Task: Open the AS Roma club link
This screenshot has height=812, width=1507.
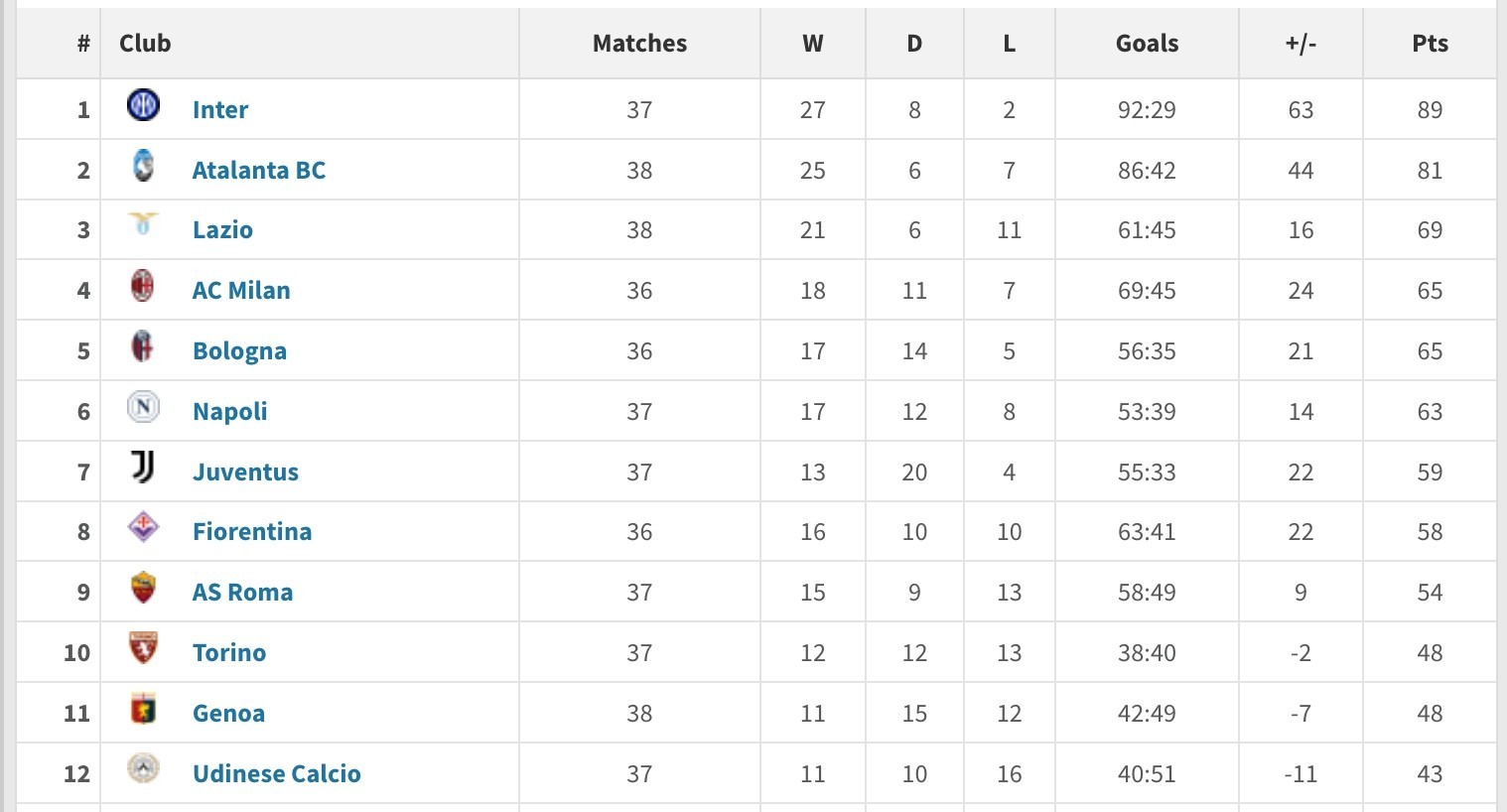Action: [242, 593]
